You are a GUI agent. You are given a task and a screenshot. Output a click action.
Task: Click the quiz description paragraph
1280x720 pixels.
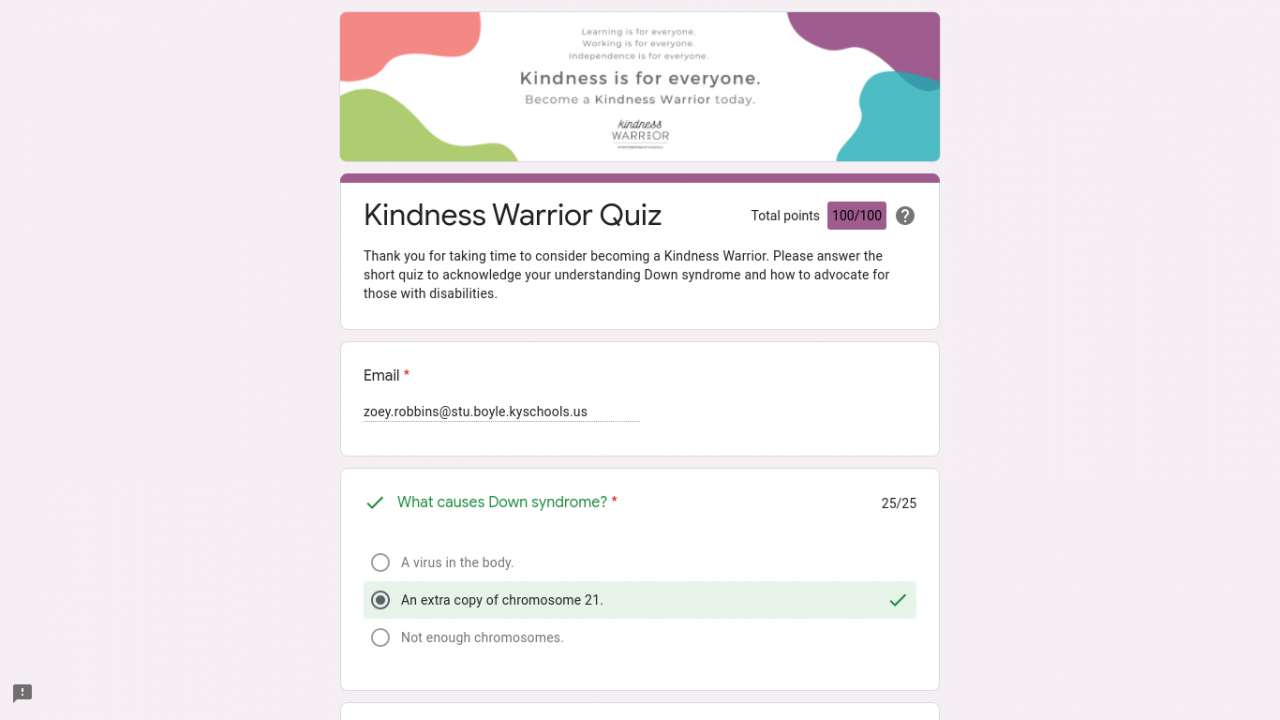click(x=626, y=275)
